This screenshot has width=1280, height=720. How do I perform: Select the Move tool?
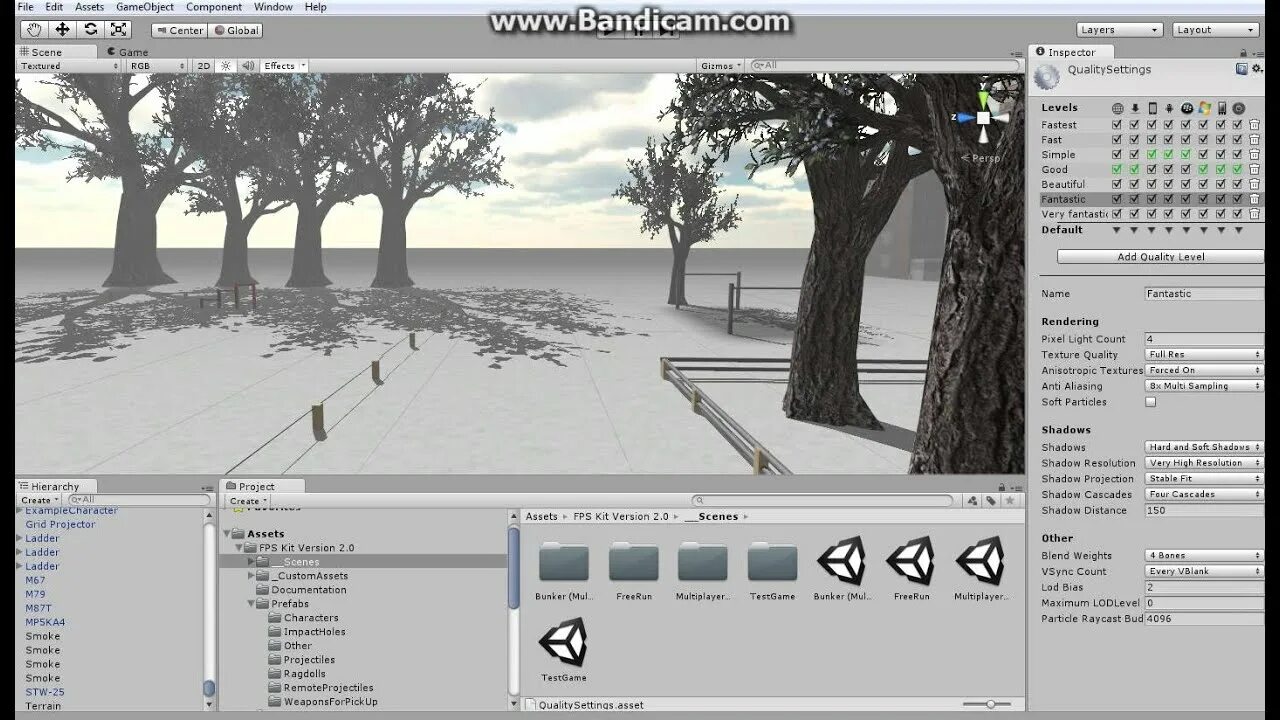click(x=62, y=30)
